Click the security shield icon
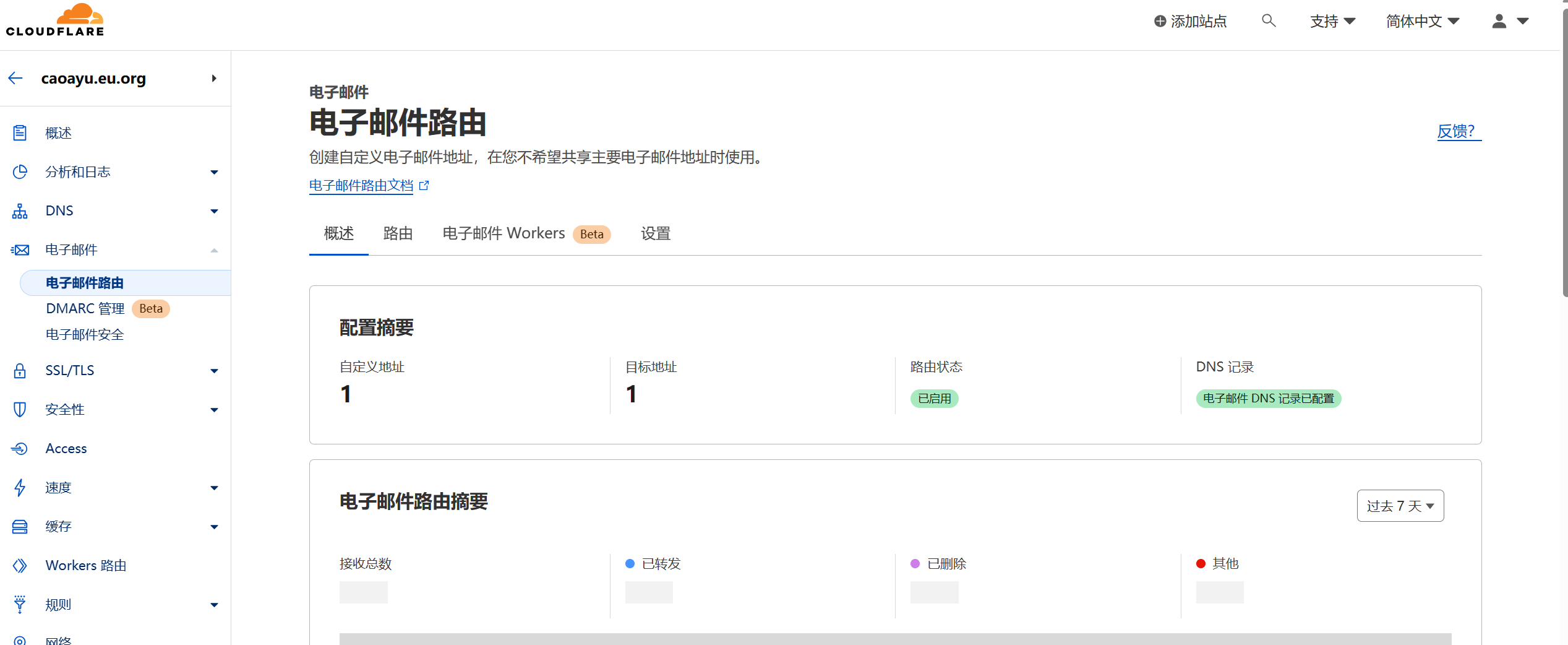Viewport: 1568px width, 645px height. 20,409
